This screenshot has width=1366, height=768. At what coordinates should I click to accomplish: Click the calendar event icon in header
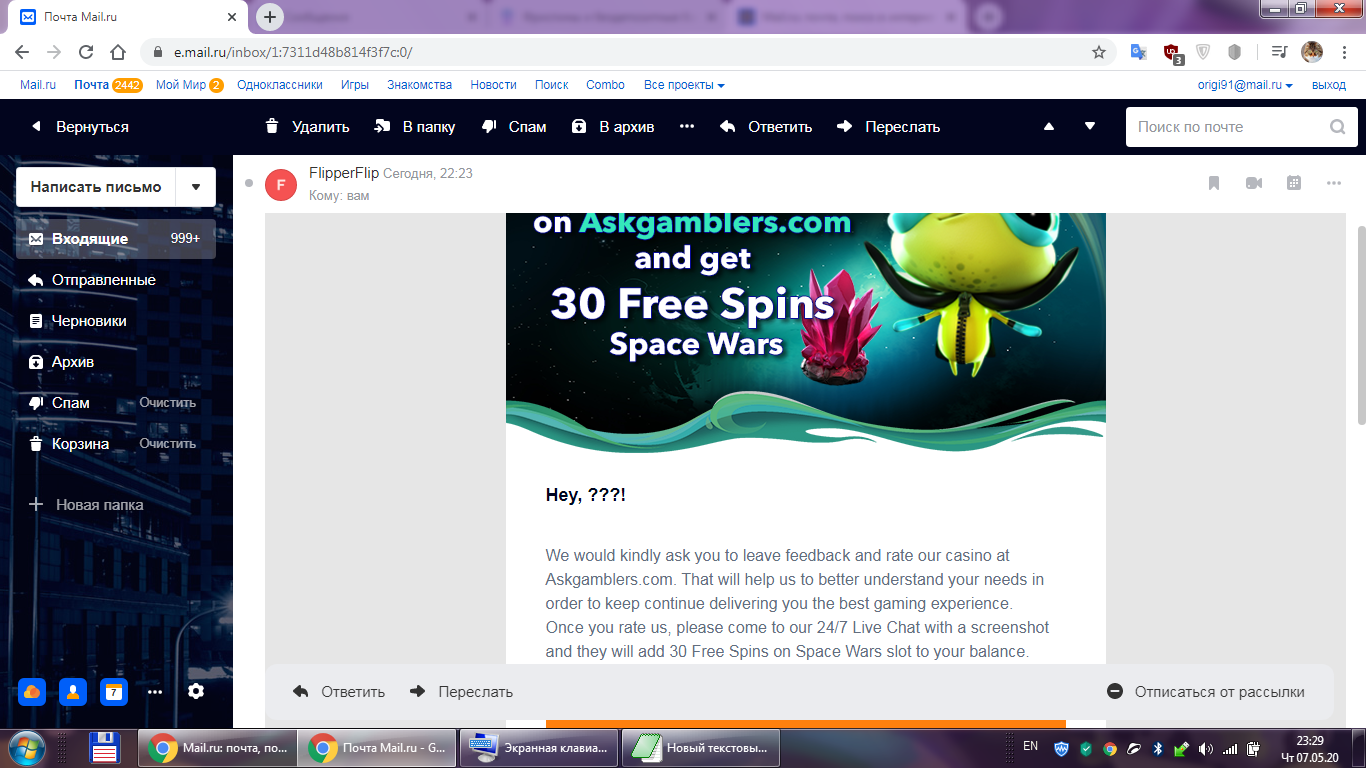(x=1294, y=183)
